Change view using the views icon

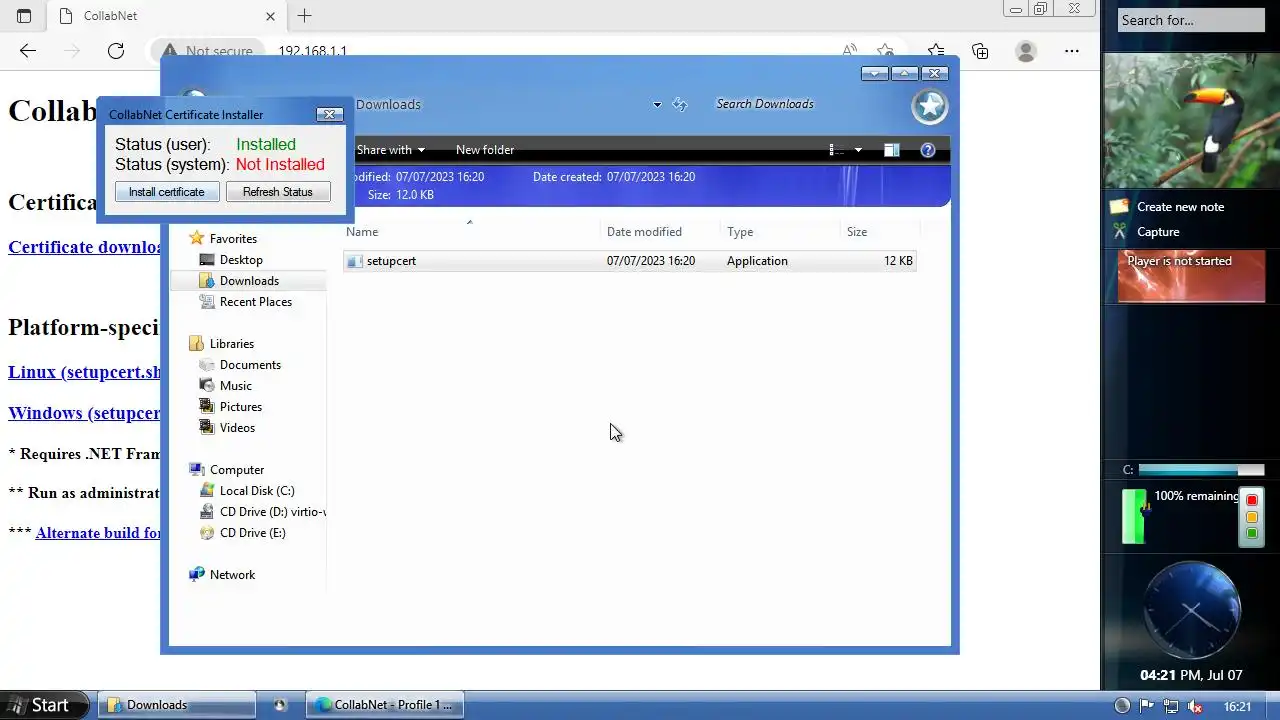837,150
